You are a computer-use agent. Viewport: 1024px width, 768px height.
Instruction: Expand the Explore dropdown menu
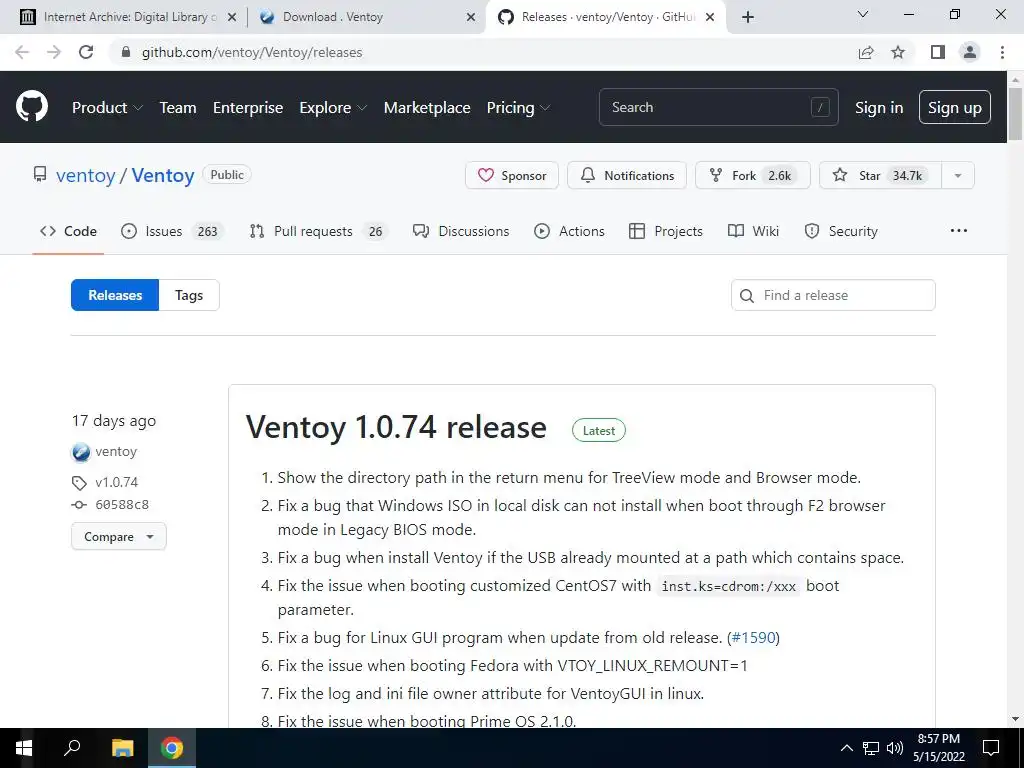tap(333, 107)
